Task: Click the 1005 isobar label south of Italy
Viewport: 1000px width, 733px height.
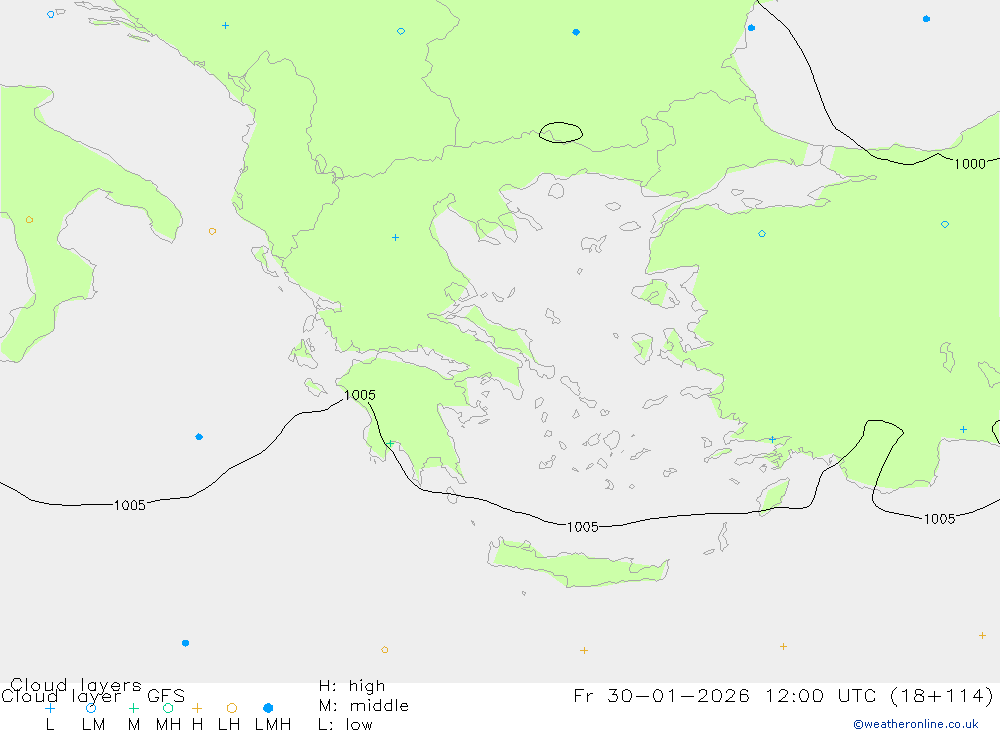Action: (129, 505)
